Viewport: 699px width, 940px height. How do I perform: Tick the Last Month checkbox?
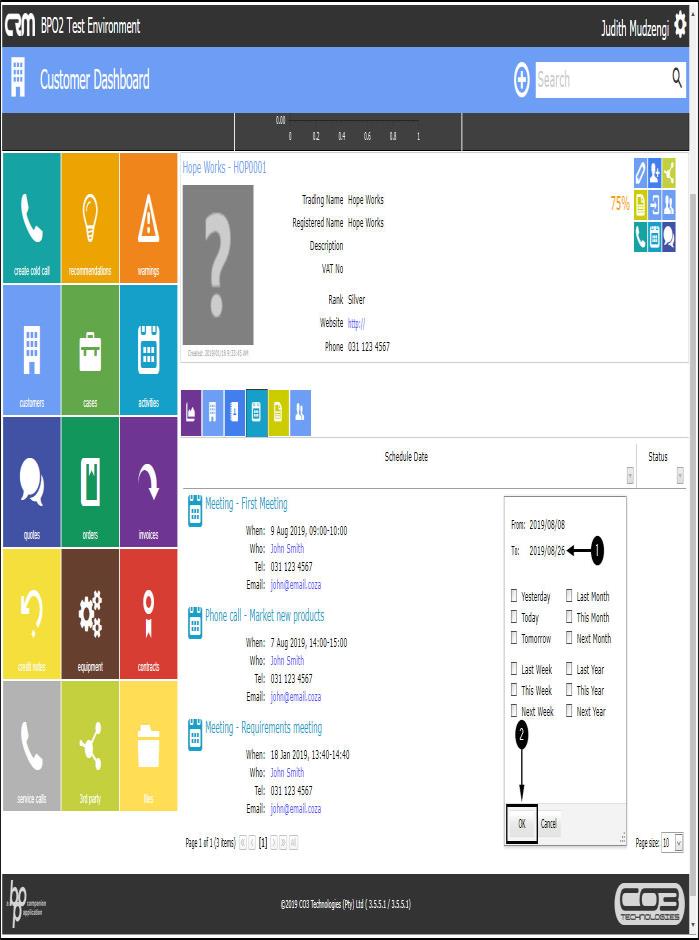pyautogui.click(x=569, y=595)
